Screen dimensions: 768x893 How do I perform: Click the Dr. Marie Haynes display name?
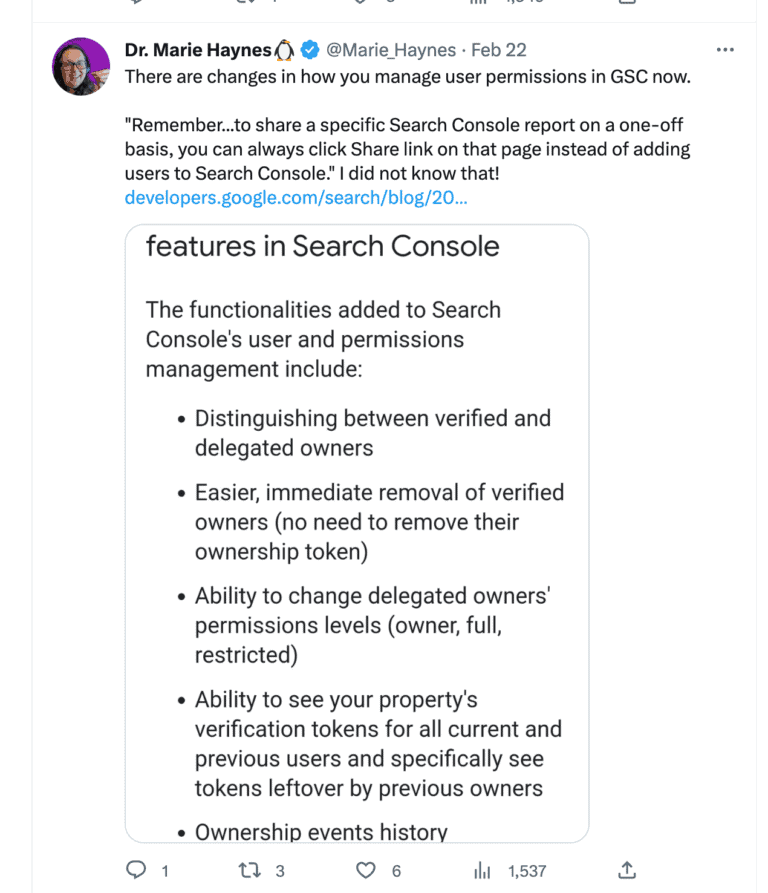click(x=197, y=50)
